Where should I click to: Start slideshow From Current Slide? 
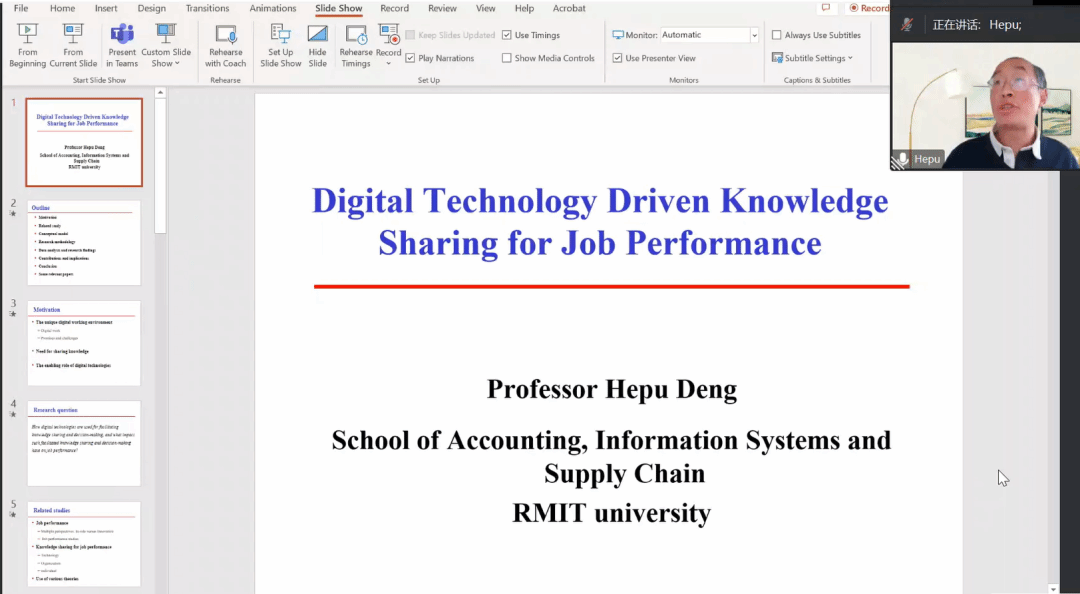pos(73,45)
